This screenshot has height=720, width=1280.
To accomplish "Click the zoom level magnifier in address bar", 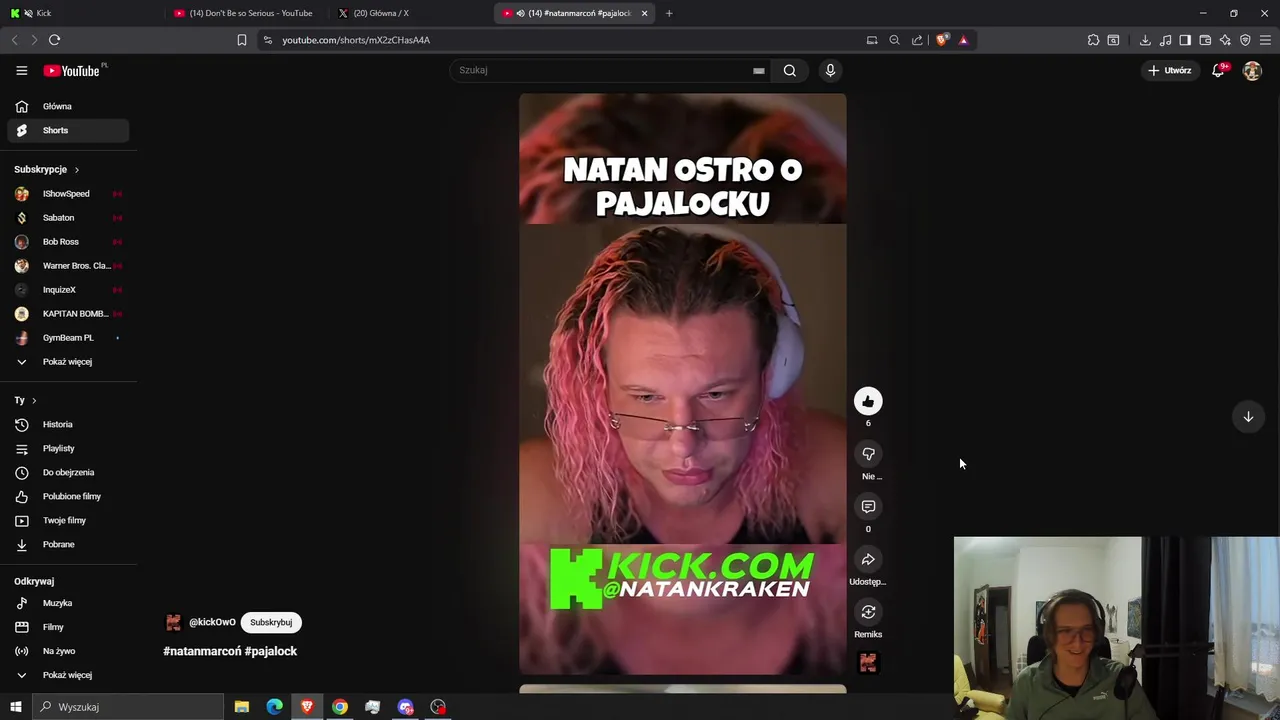I will pyautogui.click(x=894, y=40).
